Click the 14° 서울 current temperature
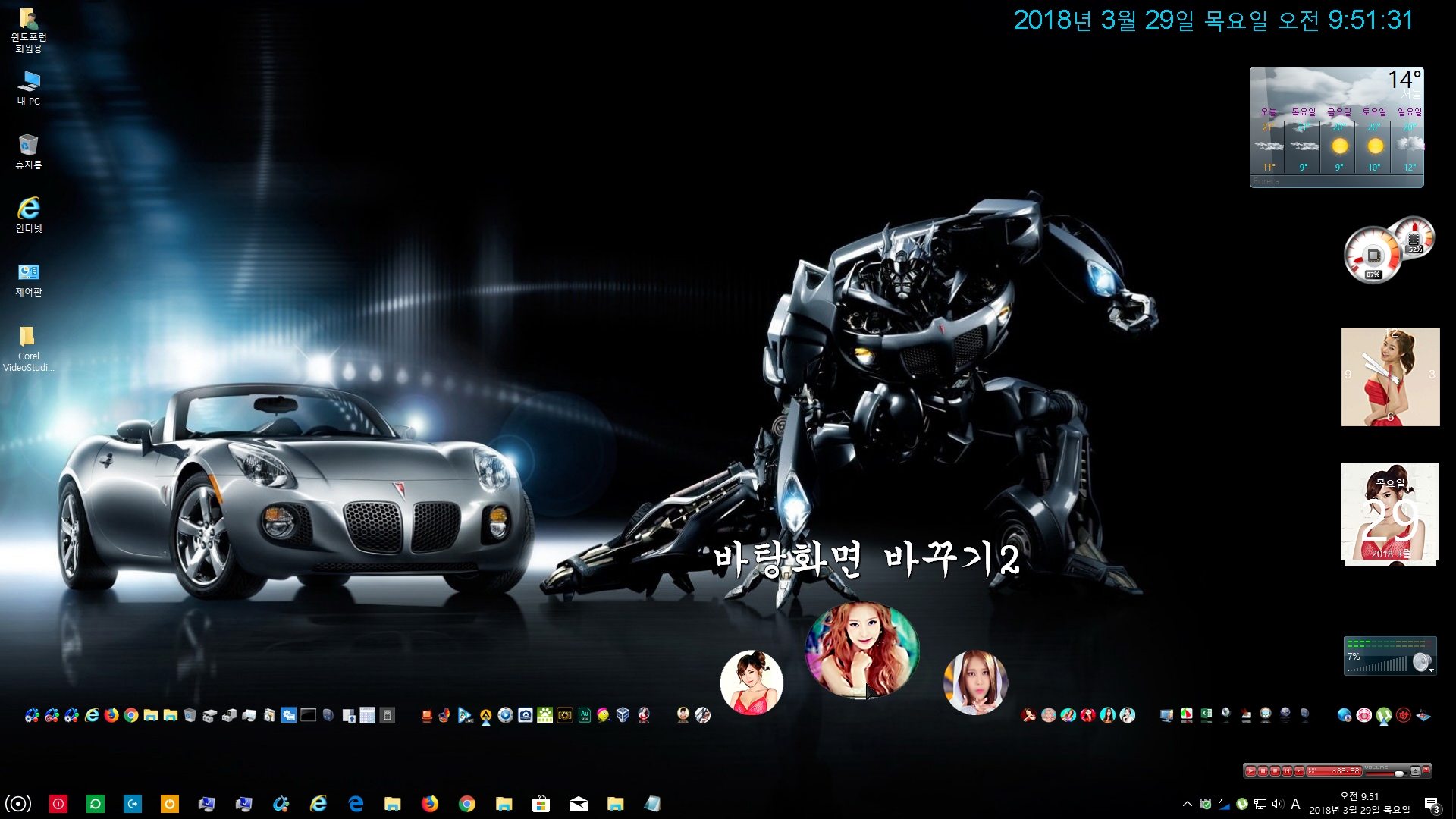 pyautogui.click(x=1404, y=83)
